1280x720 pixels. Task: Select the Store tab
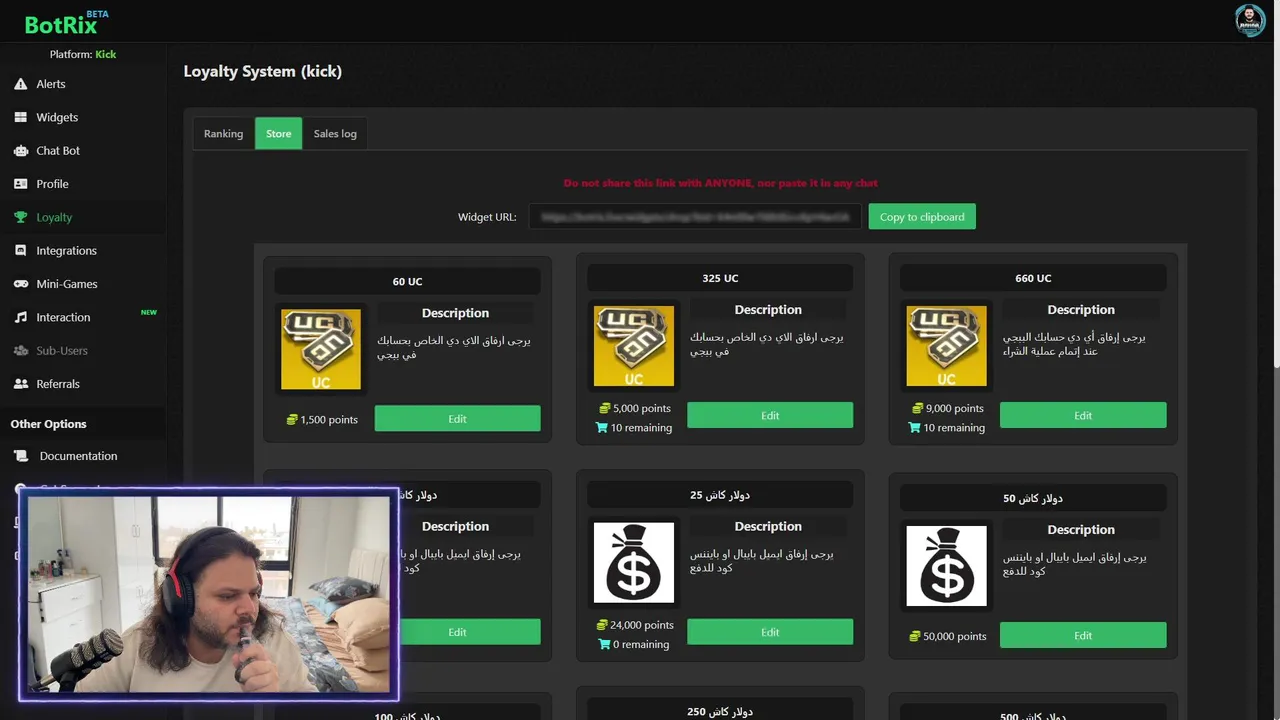(278, 134)
